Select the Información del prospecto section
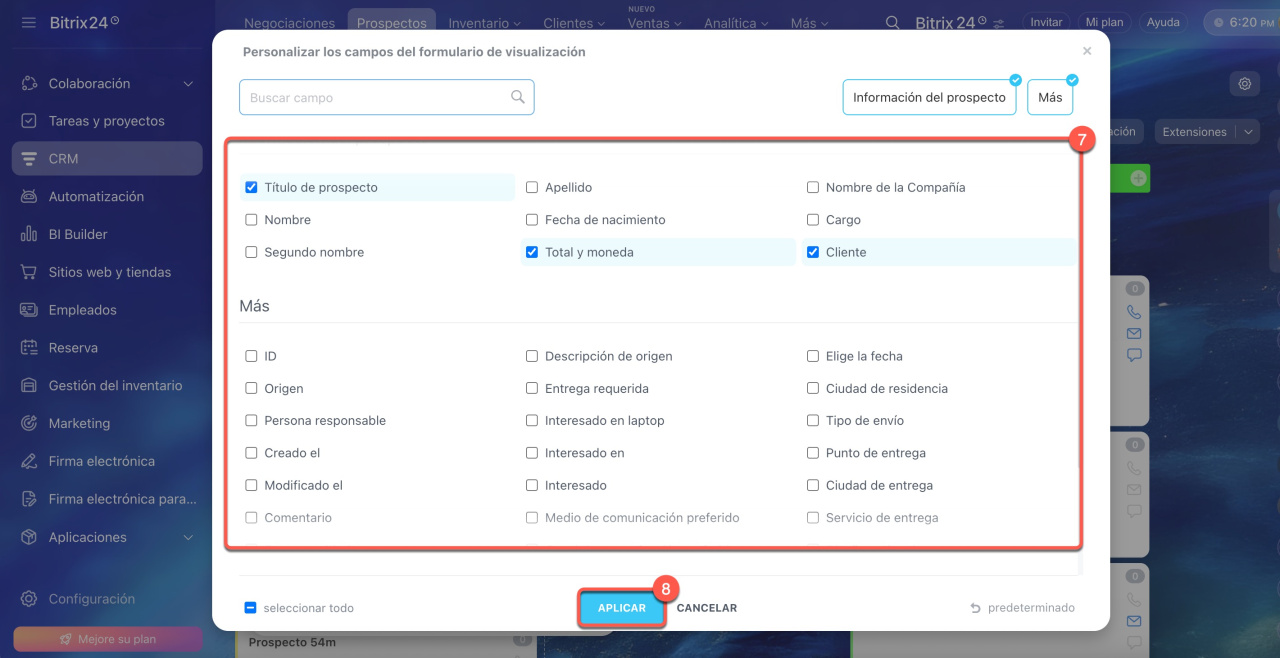1280x658 pixels. (x=929, y=98)
